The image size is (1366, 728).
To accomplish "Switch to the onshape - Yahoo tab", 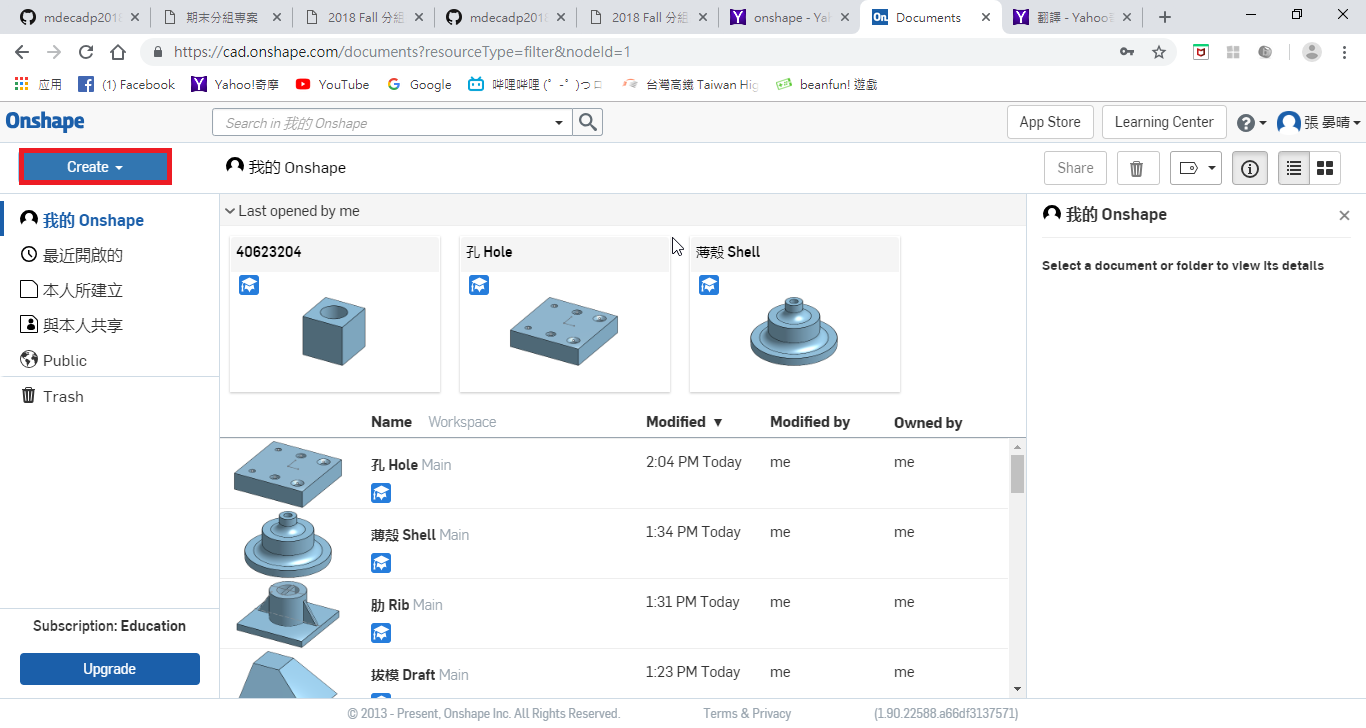I will pyautogui.click(x=790, y=17).
